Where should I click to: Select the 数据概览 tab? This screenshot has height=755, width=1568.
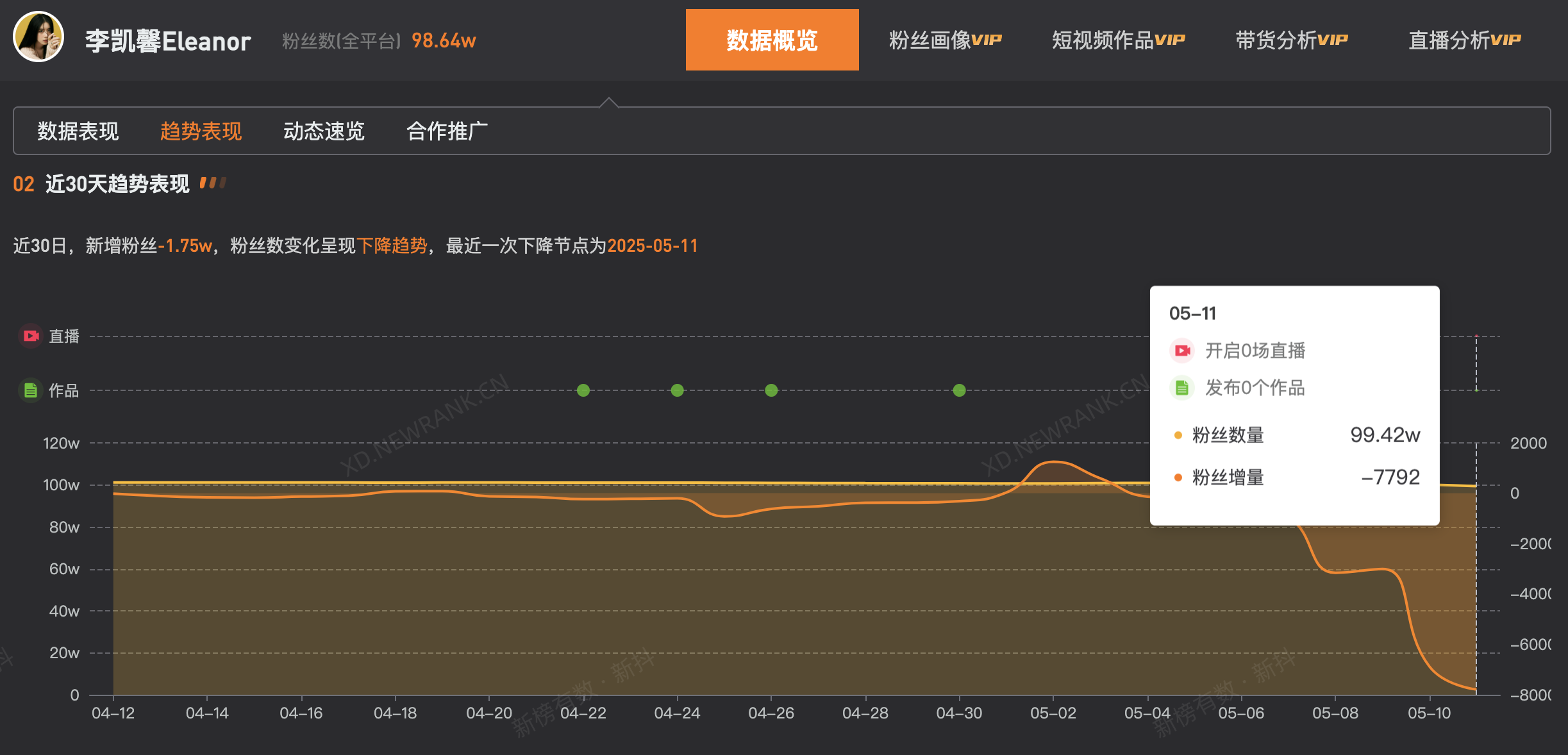coord(772,40)
